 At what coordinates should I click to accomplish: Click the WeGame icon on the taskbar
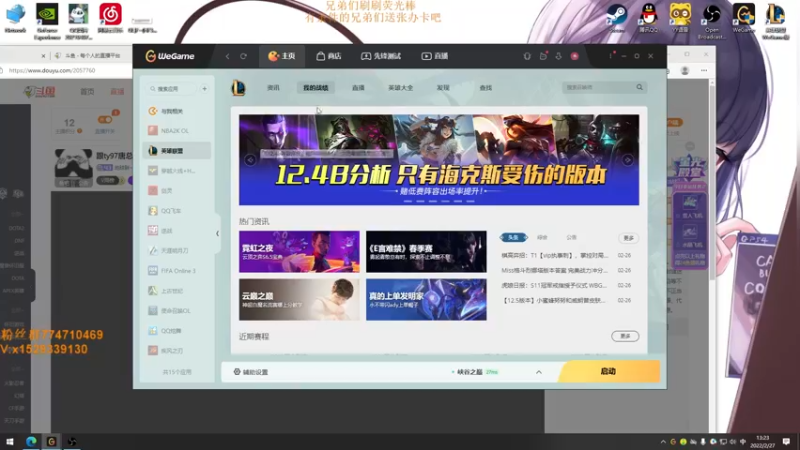[52, 441]
